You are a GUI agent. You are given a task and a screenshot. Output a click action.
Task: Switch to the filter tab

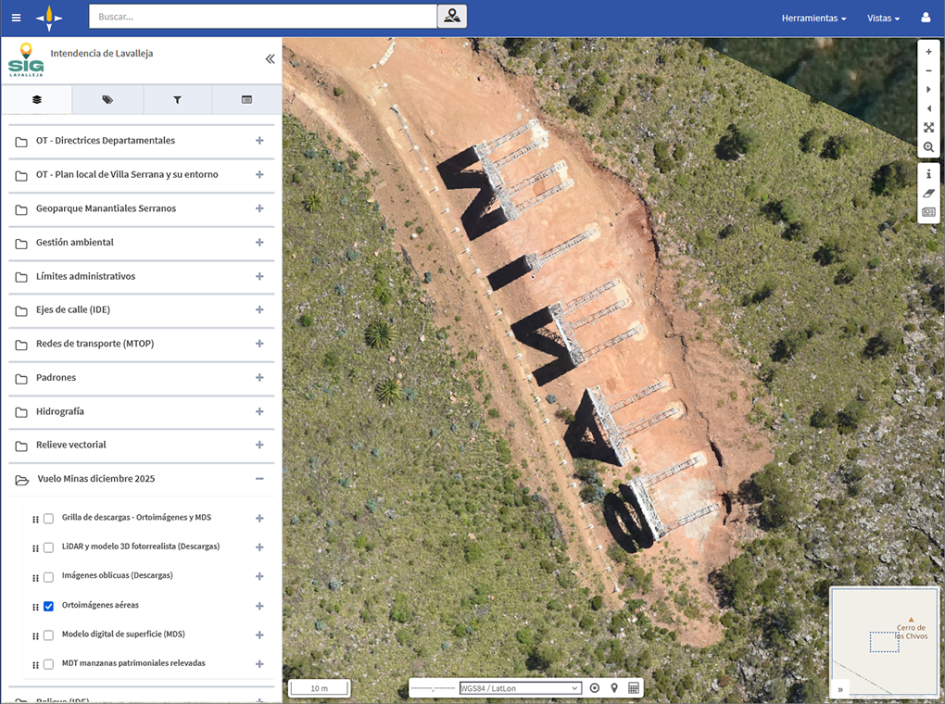177,99
